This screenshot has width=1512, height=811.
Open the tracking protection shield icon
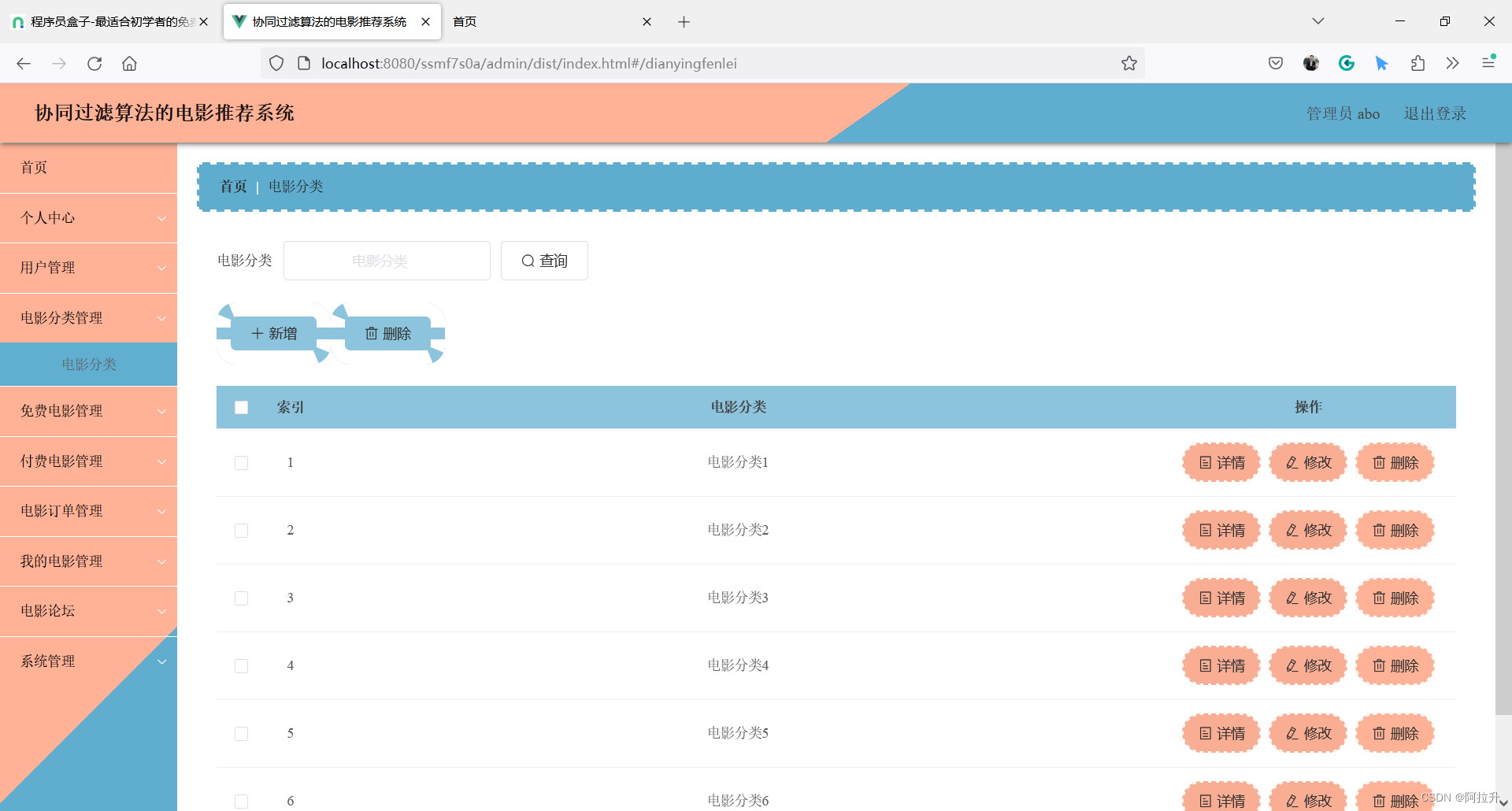(x=276, y=64)
